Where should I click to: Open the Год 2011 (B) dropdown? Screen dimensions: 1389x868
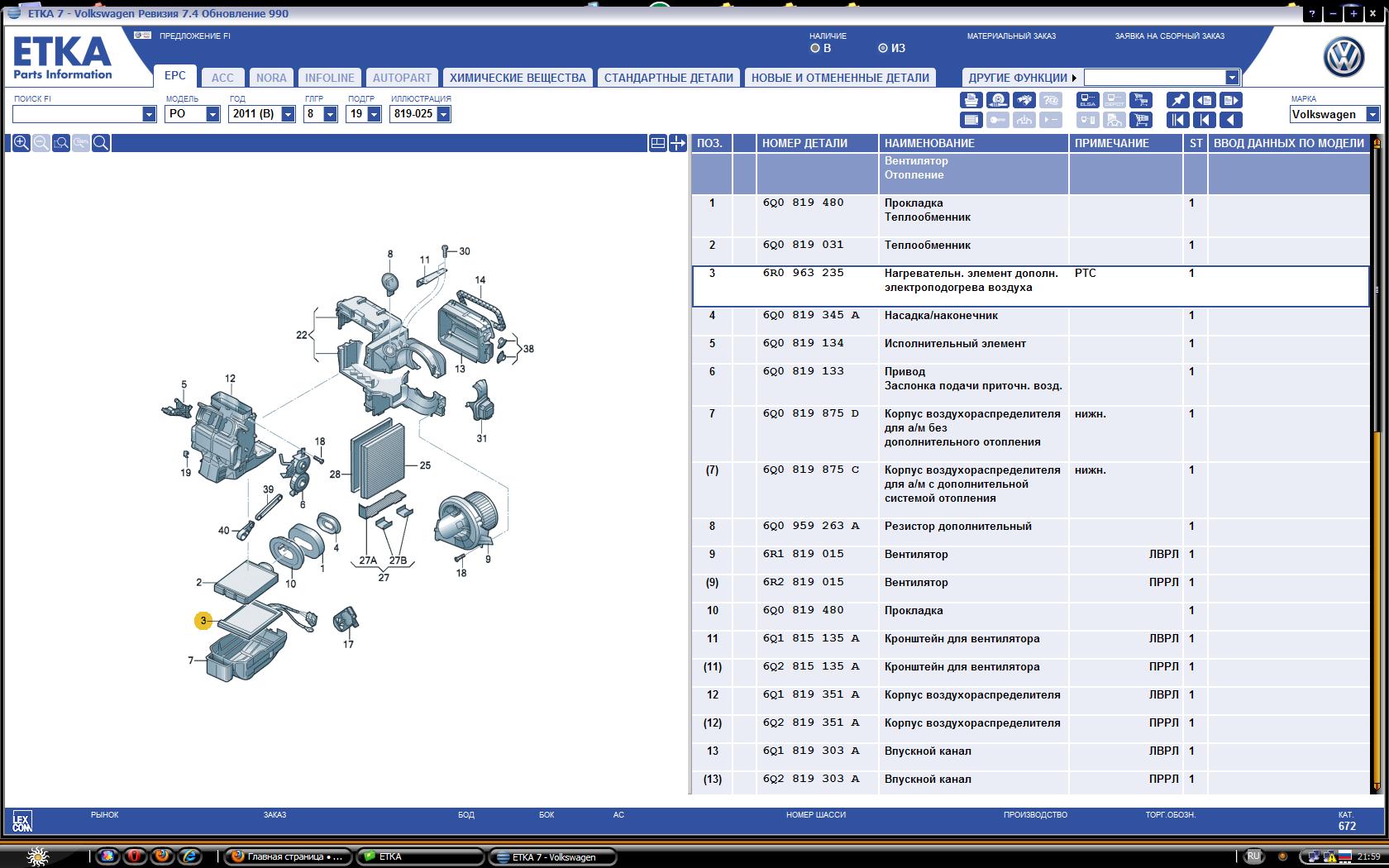coord(288,114)
